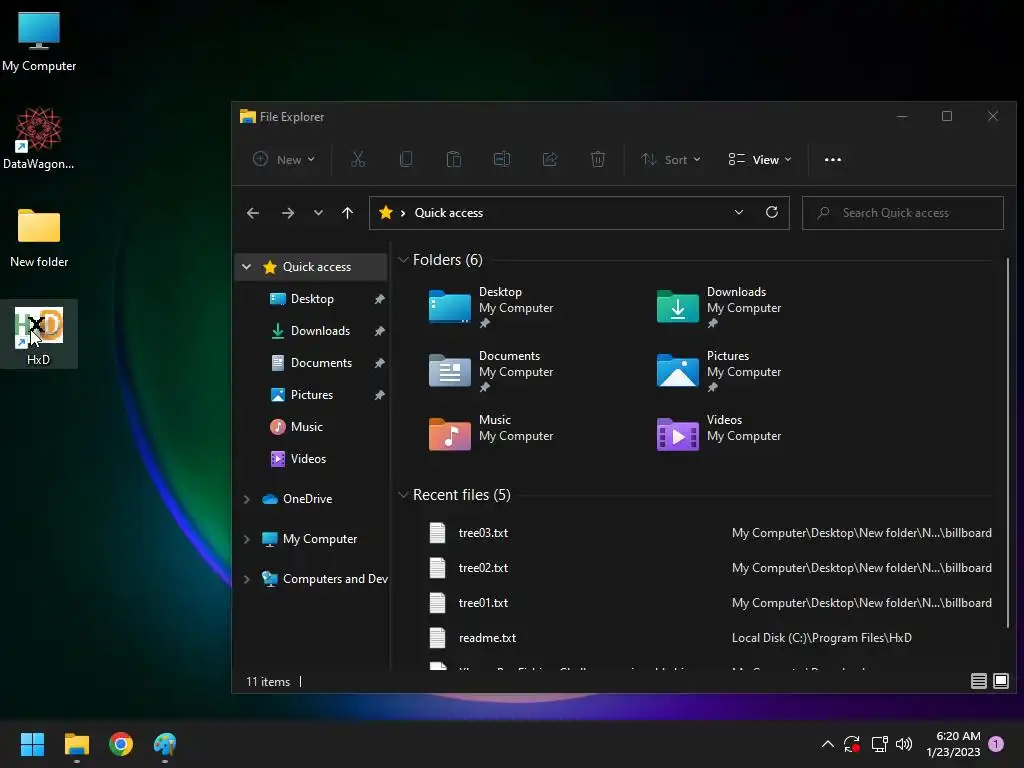Open the Downloads folder tile in Folders section

[719, 307]
